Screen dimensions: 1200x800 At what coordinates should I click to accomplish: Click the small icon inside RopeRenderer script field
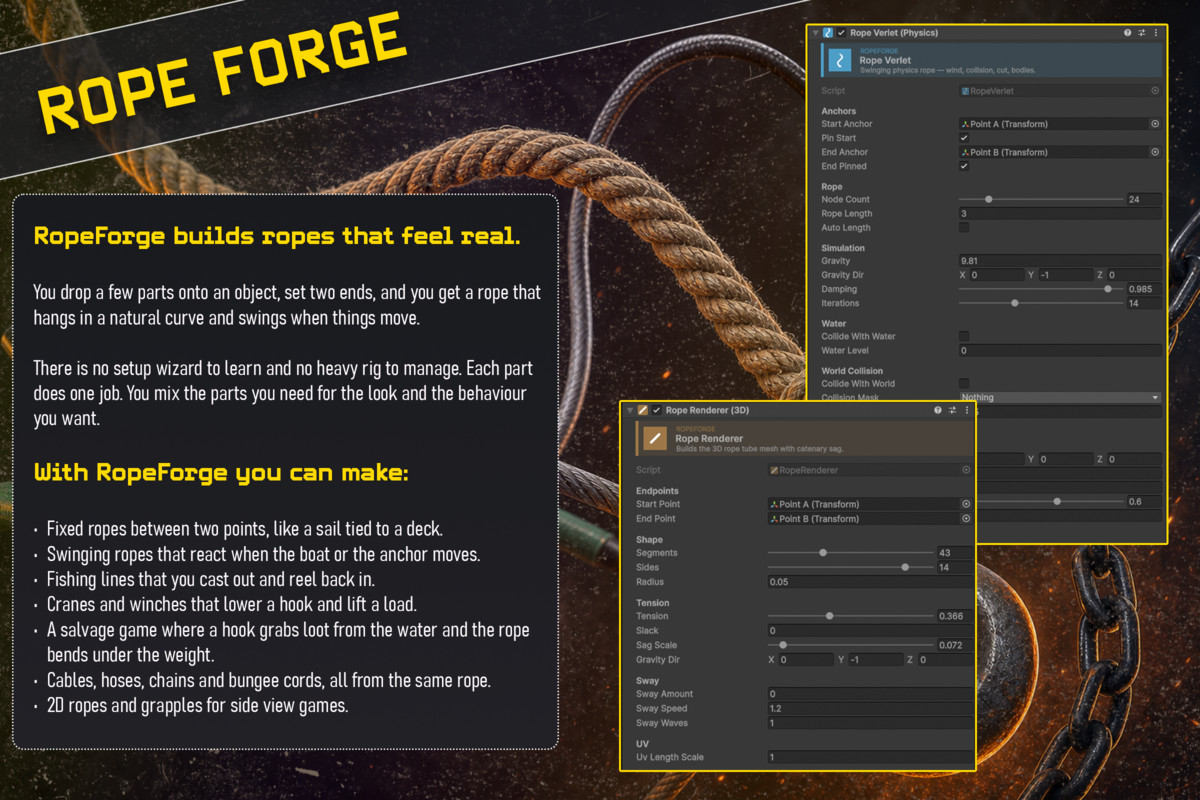774,470
